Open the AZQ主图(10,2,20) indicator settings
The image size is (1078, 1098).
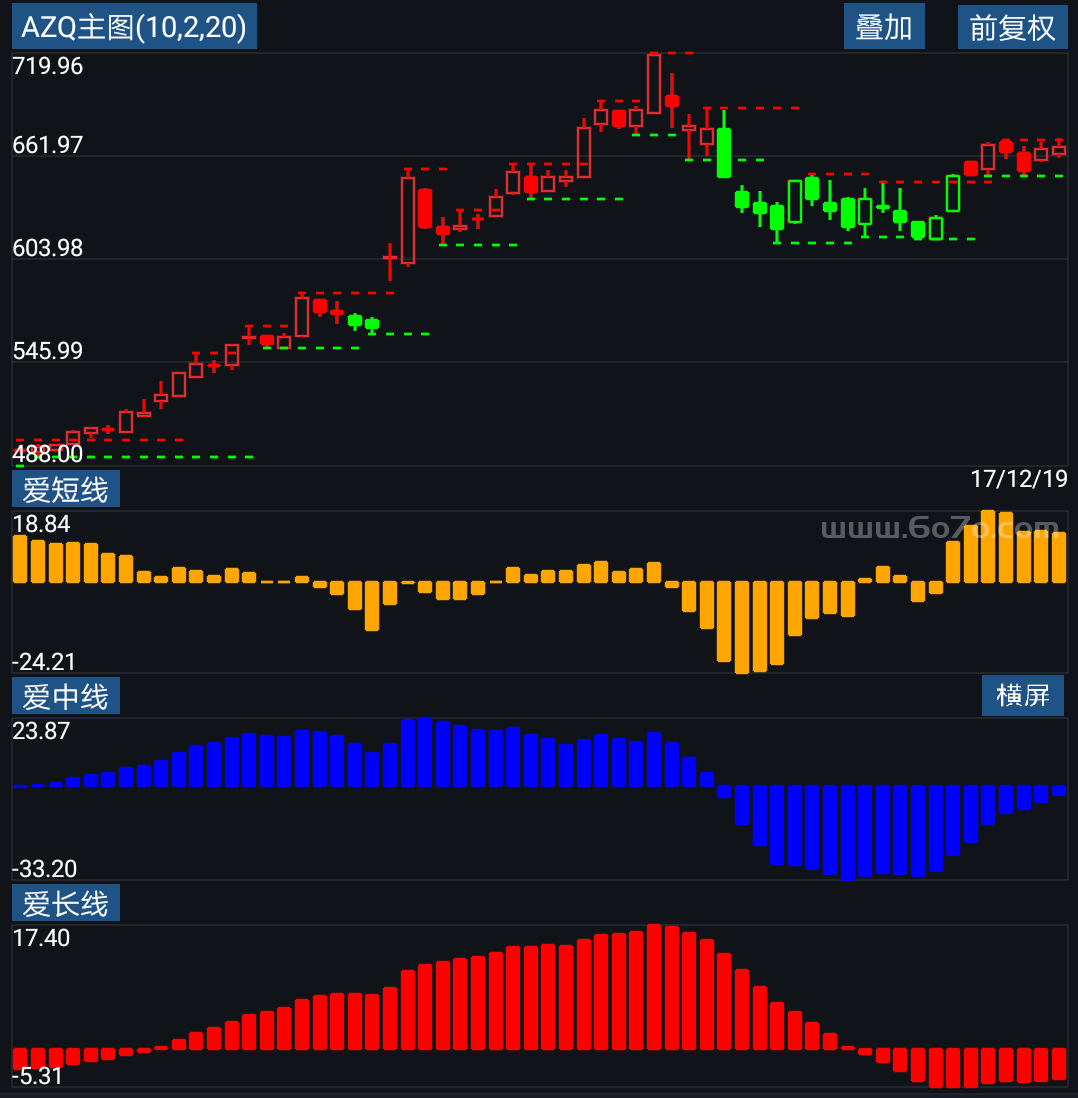point(134,27)
